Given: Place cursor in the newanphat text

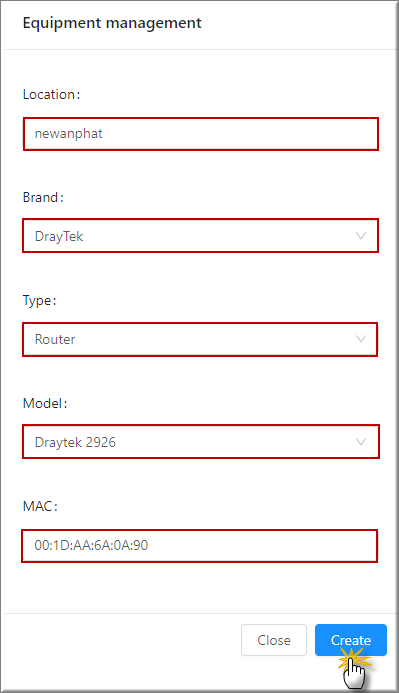Looking at the screenshot, I should 68,133.
